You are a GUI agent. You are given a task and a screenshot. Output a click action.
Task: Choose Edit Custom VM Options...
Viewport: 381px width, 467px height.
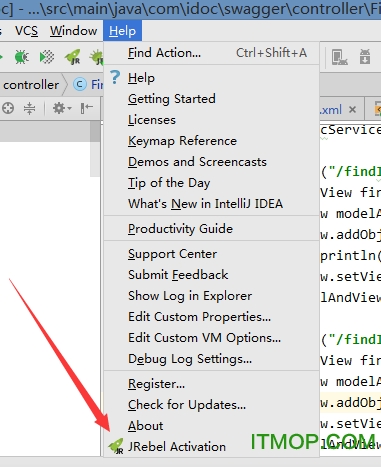tap(211, 338)
